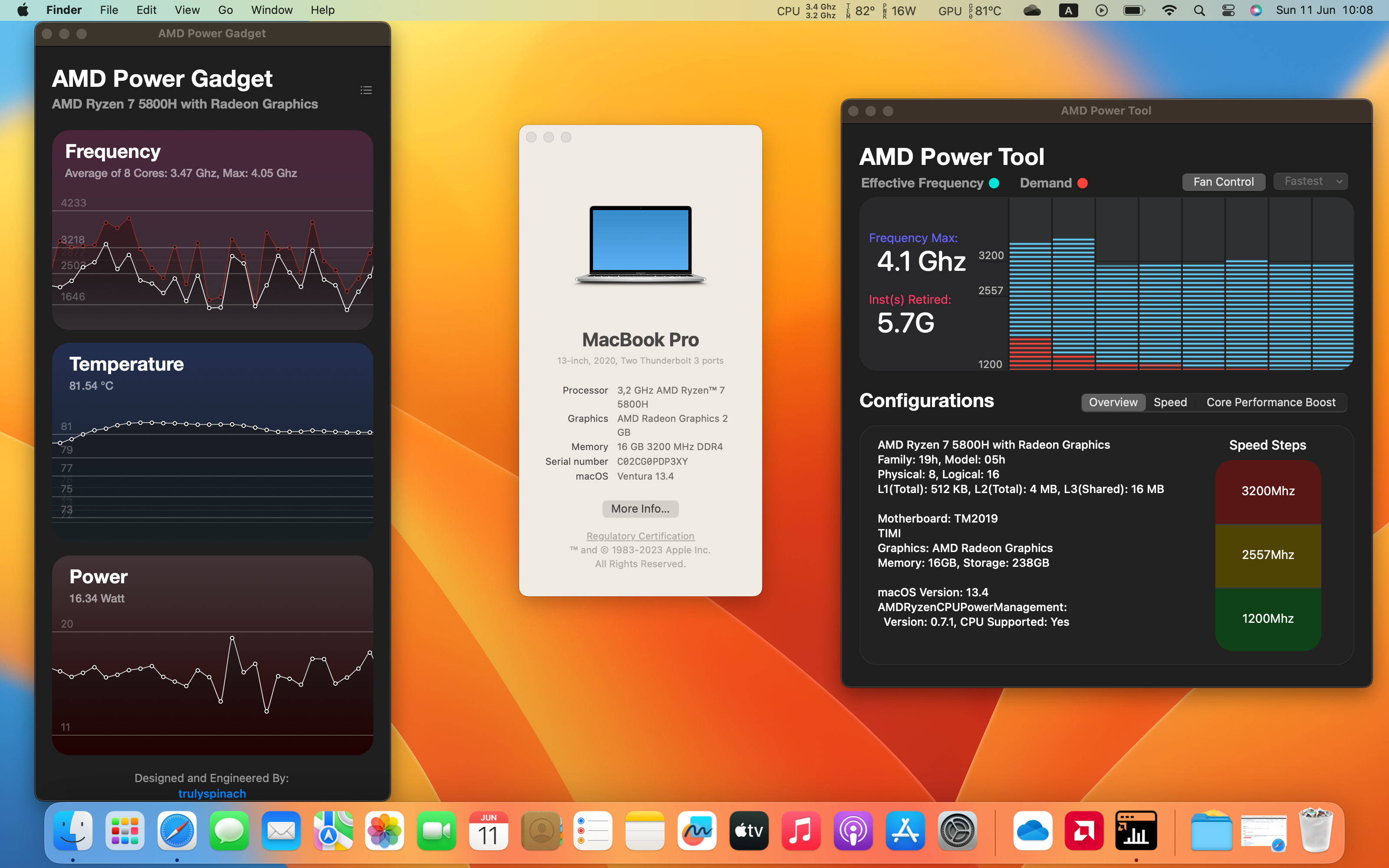Switch to the Speed tab
Screen dimensions: 1389x868
(1170, 402)
